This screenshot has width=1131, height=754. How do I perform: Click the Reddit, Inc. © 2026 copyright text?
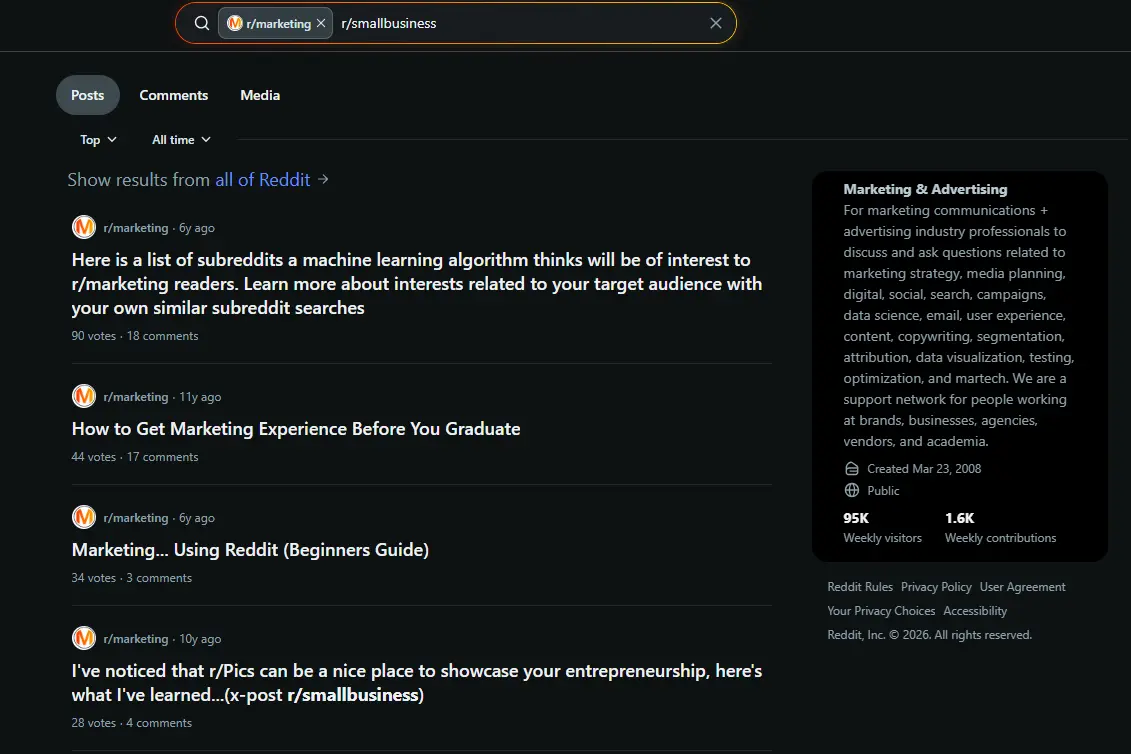coord(930,635)
